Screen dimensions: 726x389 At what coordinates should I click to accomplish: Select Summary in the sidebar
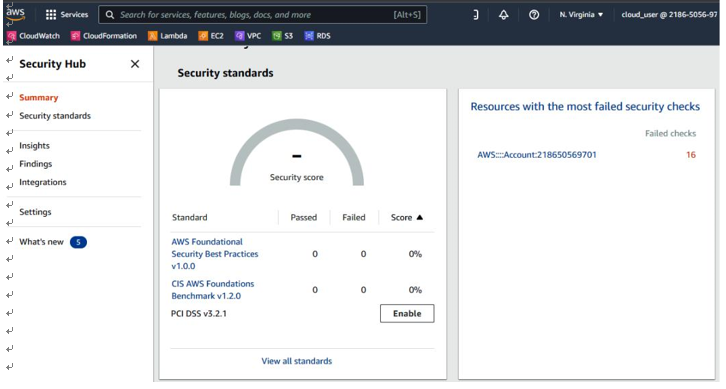click(x=39, y=98)
